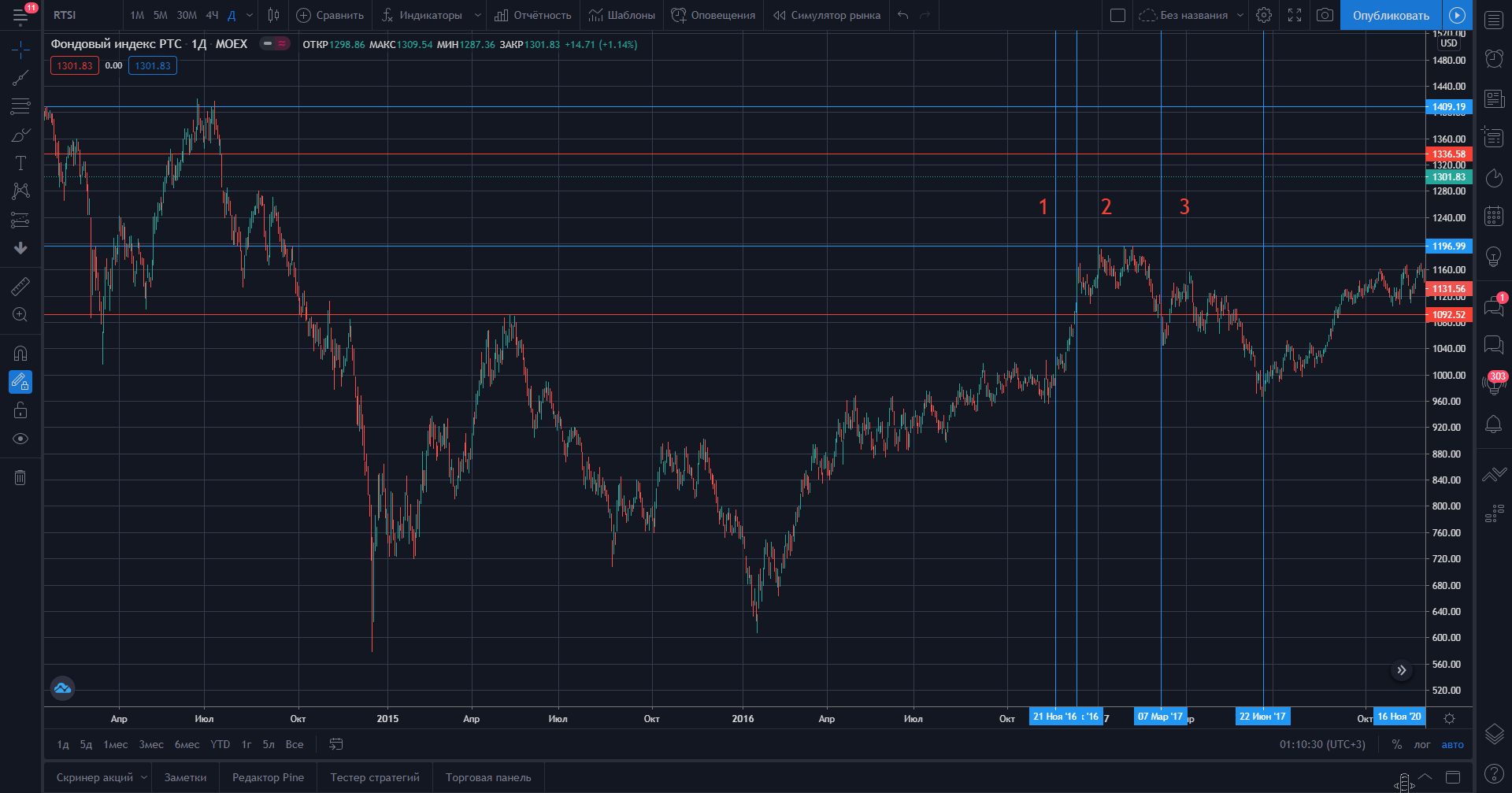
Task: Activate the ruler measure tool
Action: click(20, 287)
